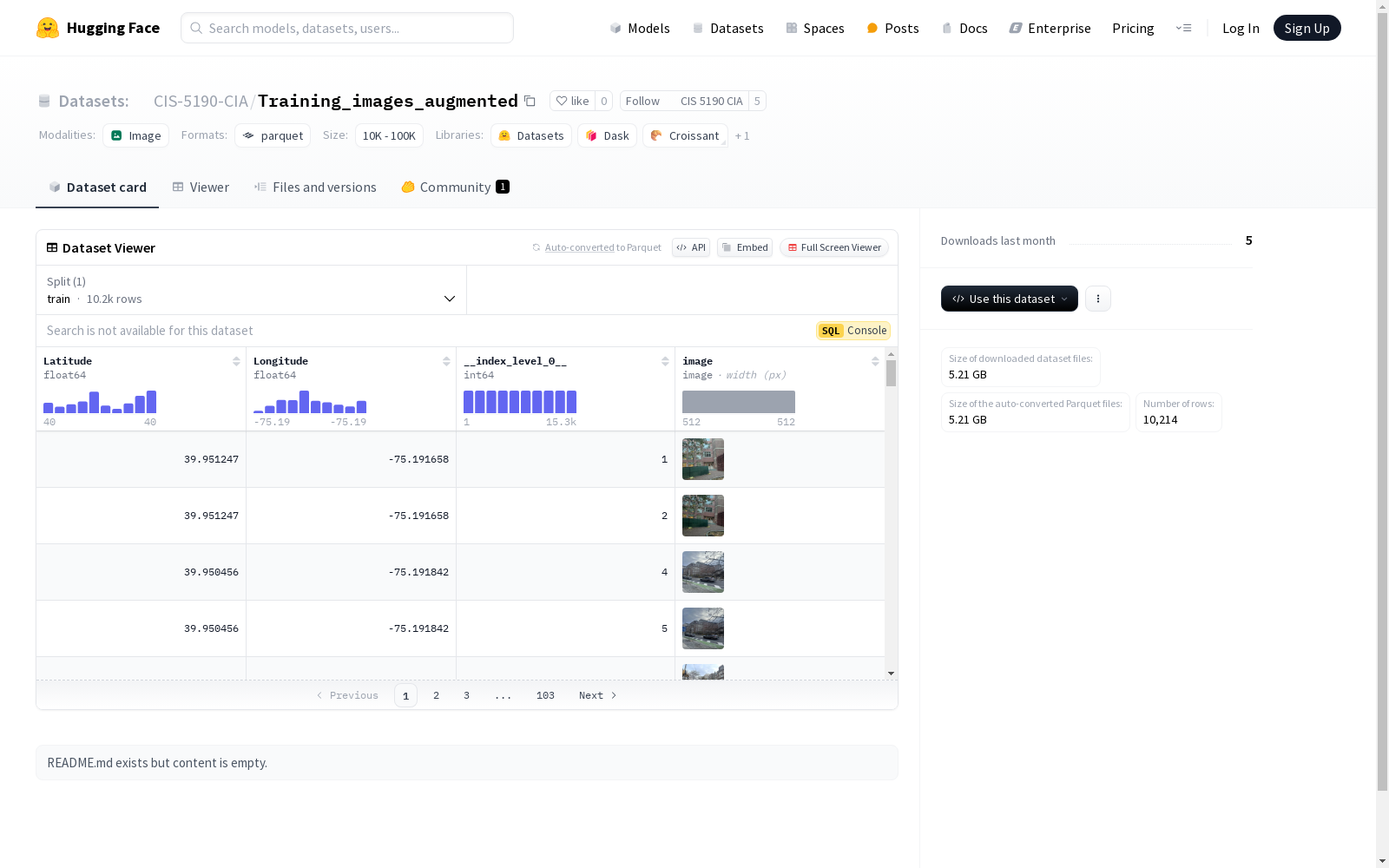Sort the Latitude column
Viewport: 1389px width, 868px height.
pos(236,361)
